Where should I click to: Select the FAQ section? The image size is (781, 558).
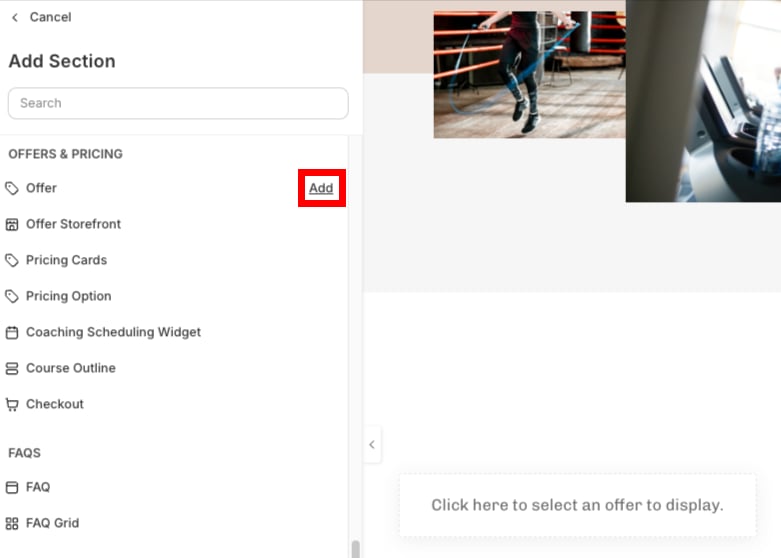174,487
